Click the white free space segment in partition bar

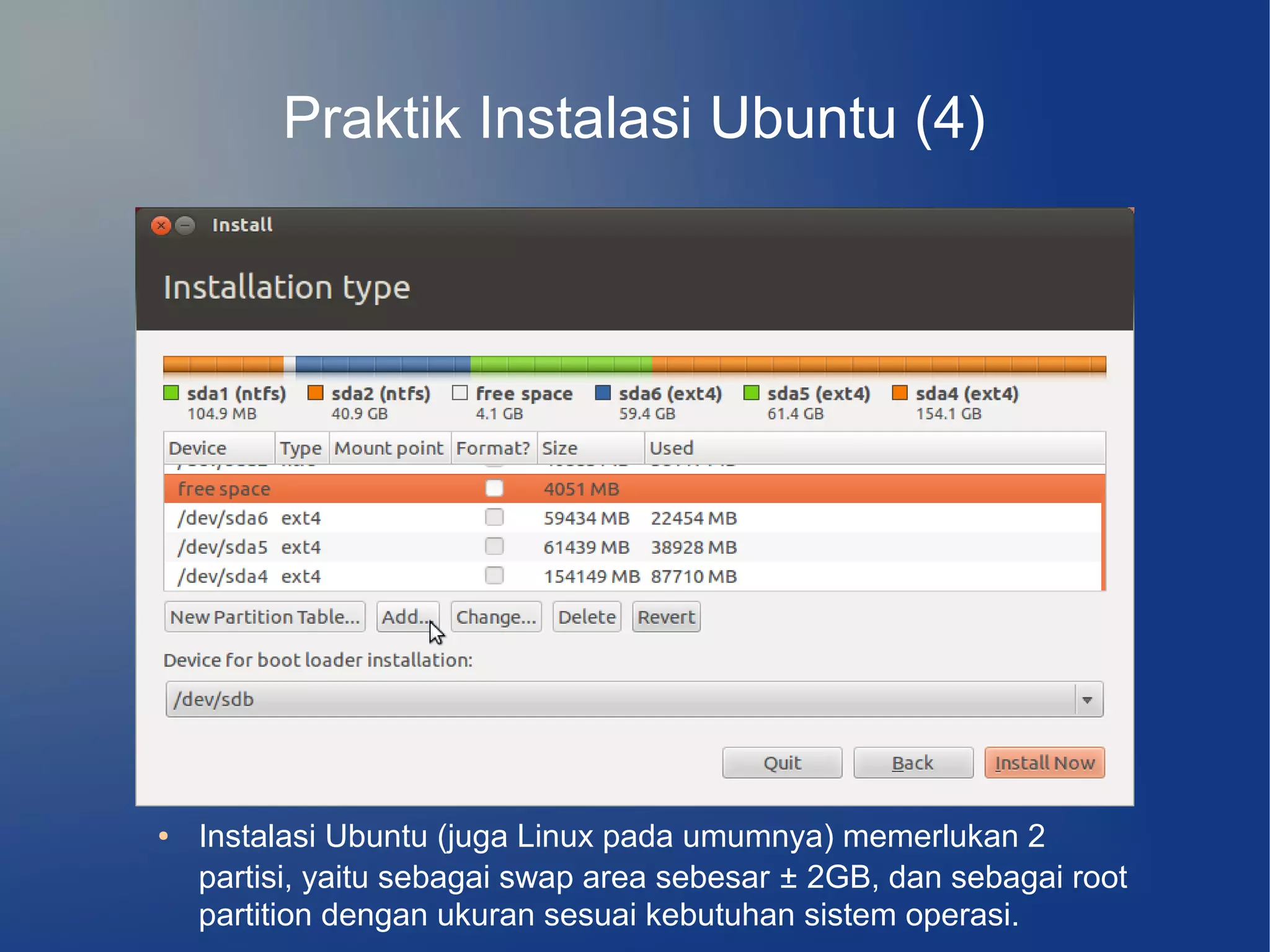pos(290,364)
